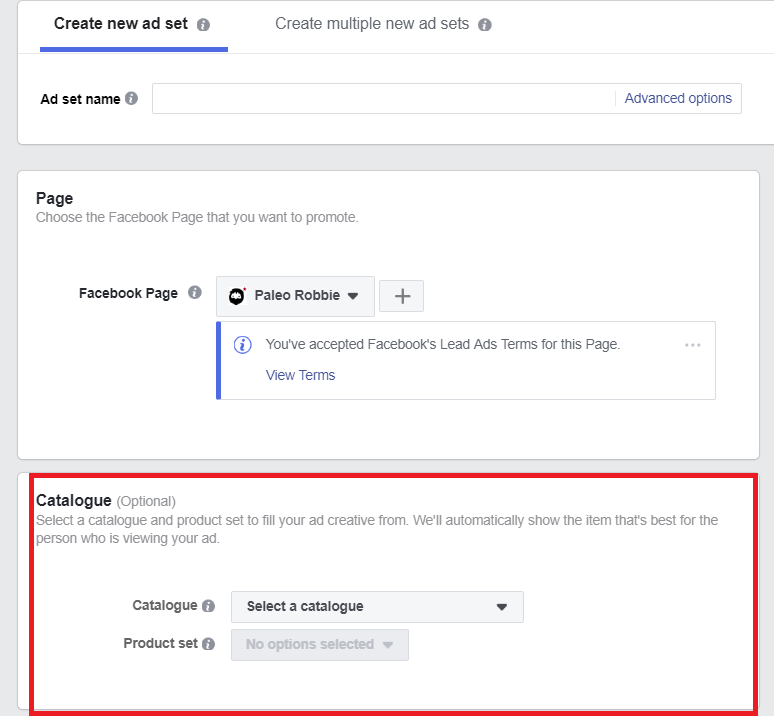774x716 pixels.
Task: Click the Ad set name info icon
Action: [132, 99]
